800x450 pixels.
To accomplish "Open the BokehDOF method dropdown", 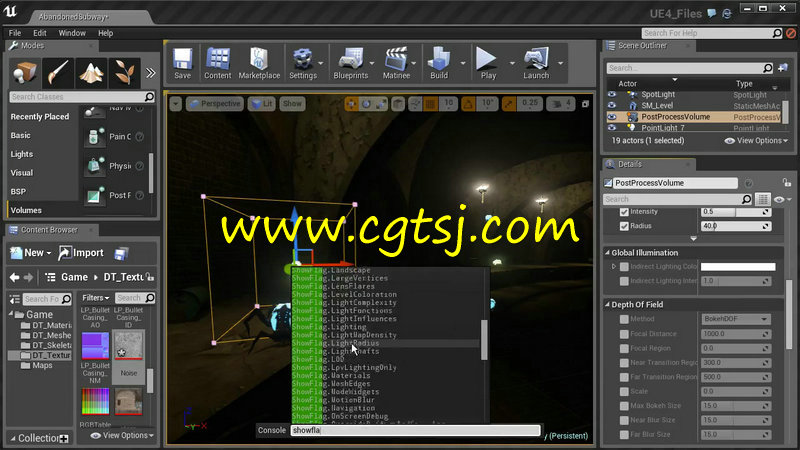I will point(736,319).
